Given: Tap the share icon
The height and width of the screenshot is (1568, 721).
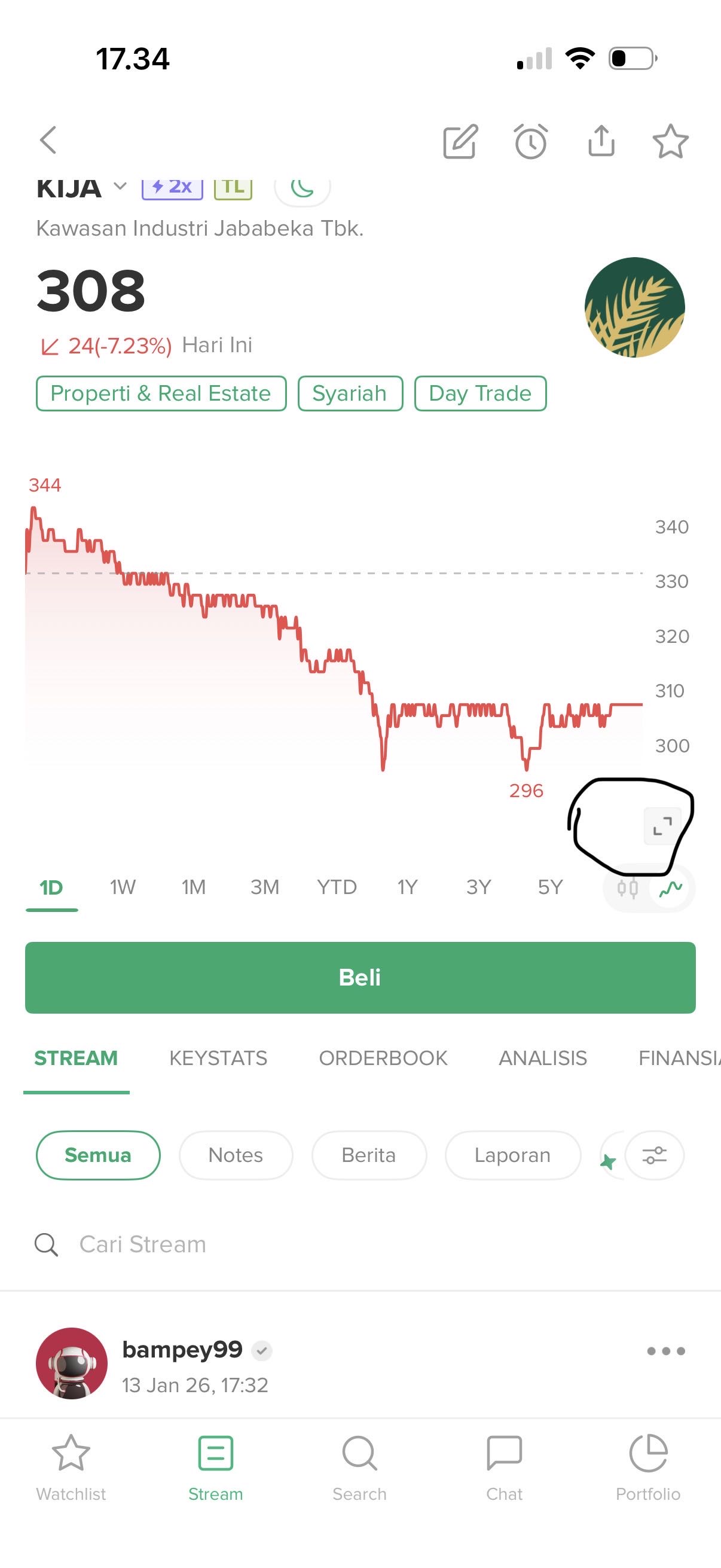Looking at the screenshot, I should pyautogui.click(x=601, y=141).
